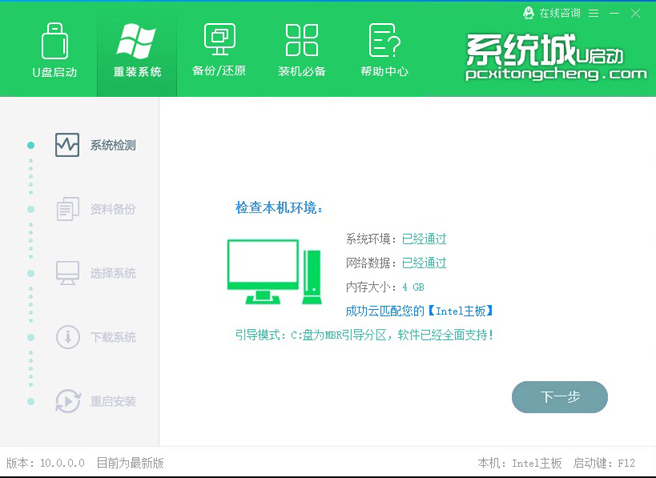Click the 资料备份 documents step icon
Image resolution: width=656 pixels, height=478 pixels.
(x=67, y=209)
